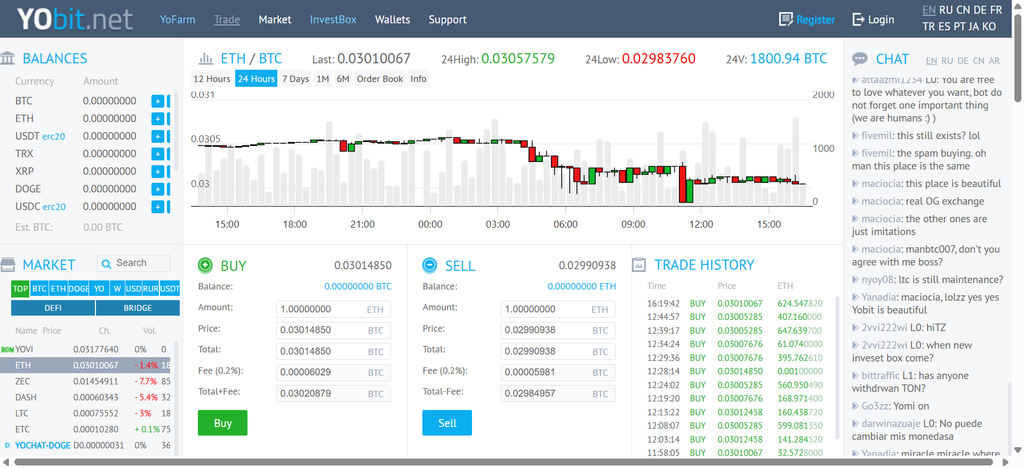Open the Order Book view
Viewport: 1024px width, 468px height.
(380, 79)
